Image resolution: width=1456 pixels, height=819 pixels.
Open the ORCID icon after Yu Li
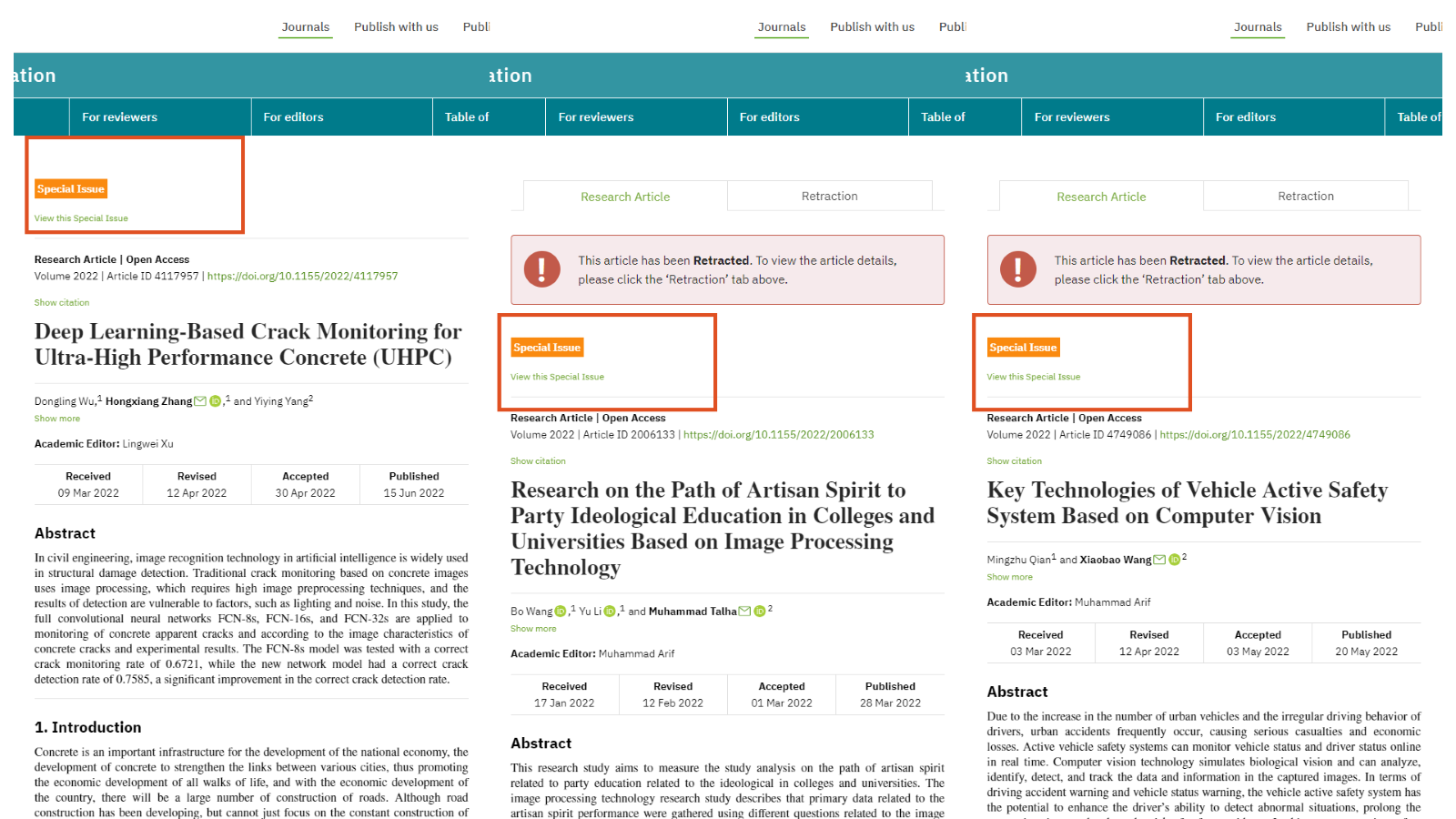coord(610,612)
